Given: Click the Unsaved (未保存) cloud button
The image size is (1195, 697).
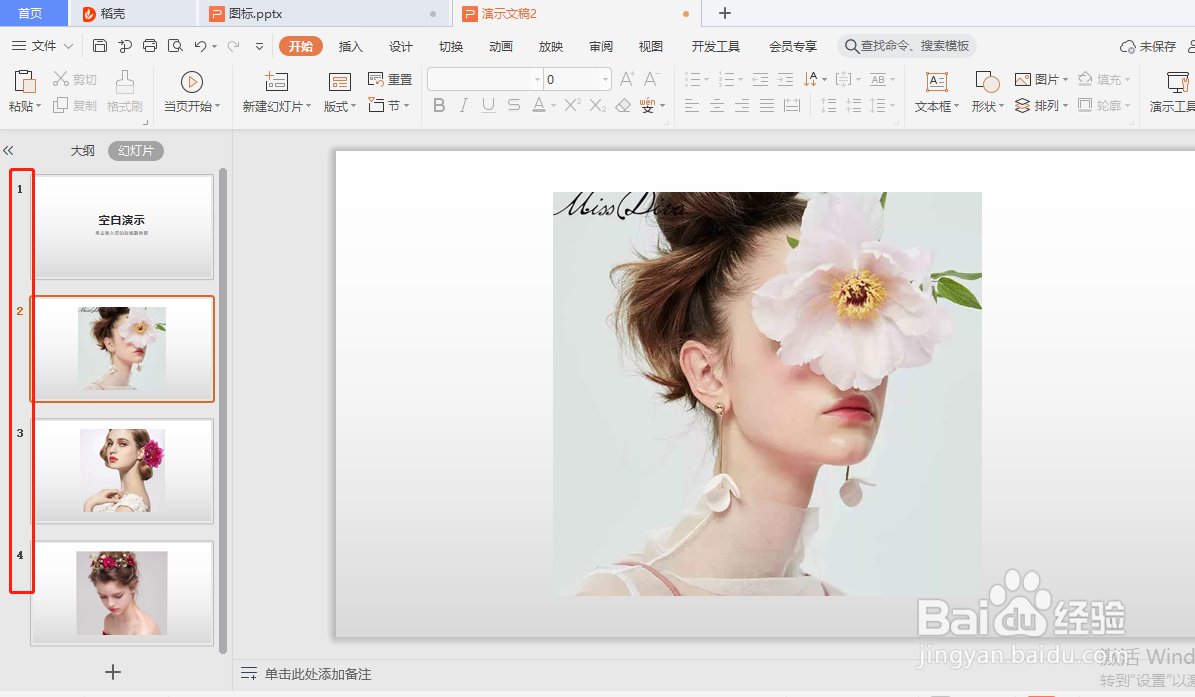Looking at the screenshot, I should [1148, 46].
